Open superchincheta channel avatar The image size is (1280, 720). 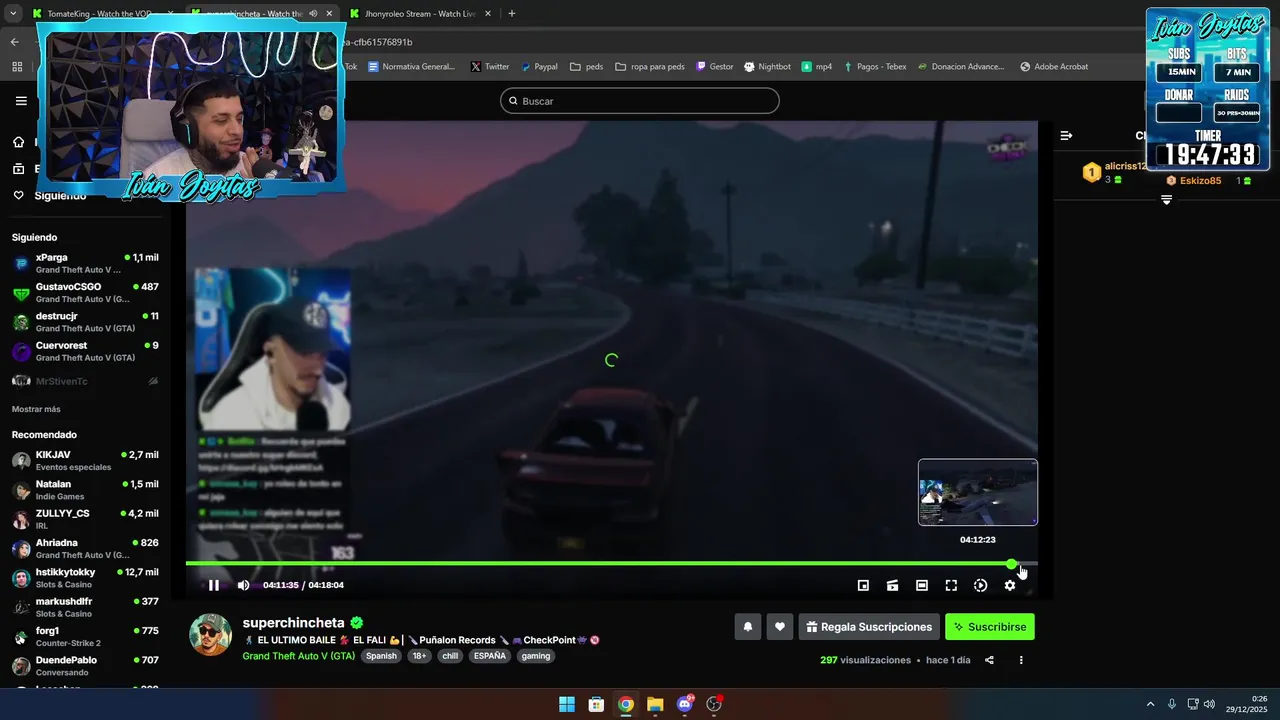point(211,635)
